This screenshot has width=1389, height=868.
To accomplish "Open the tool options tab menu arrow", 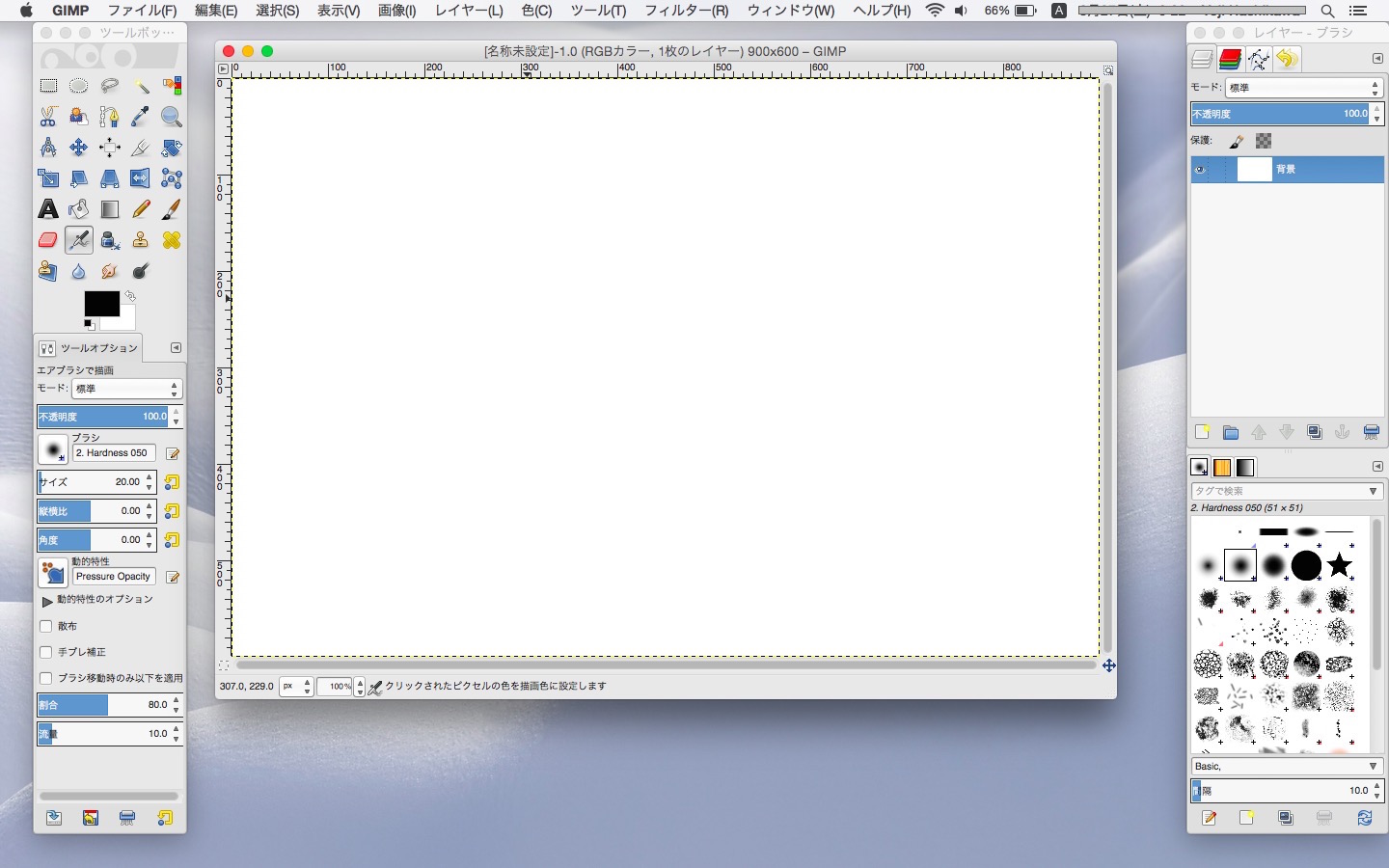I will (176, 347).
